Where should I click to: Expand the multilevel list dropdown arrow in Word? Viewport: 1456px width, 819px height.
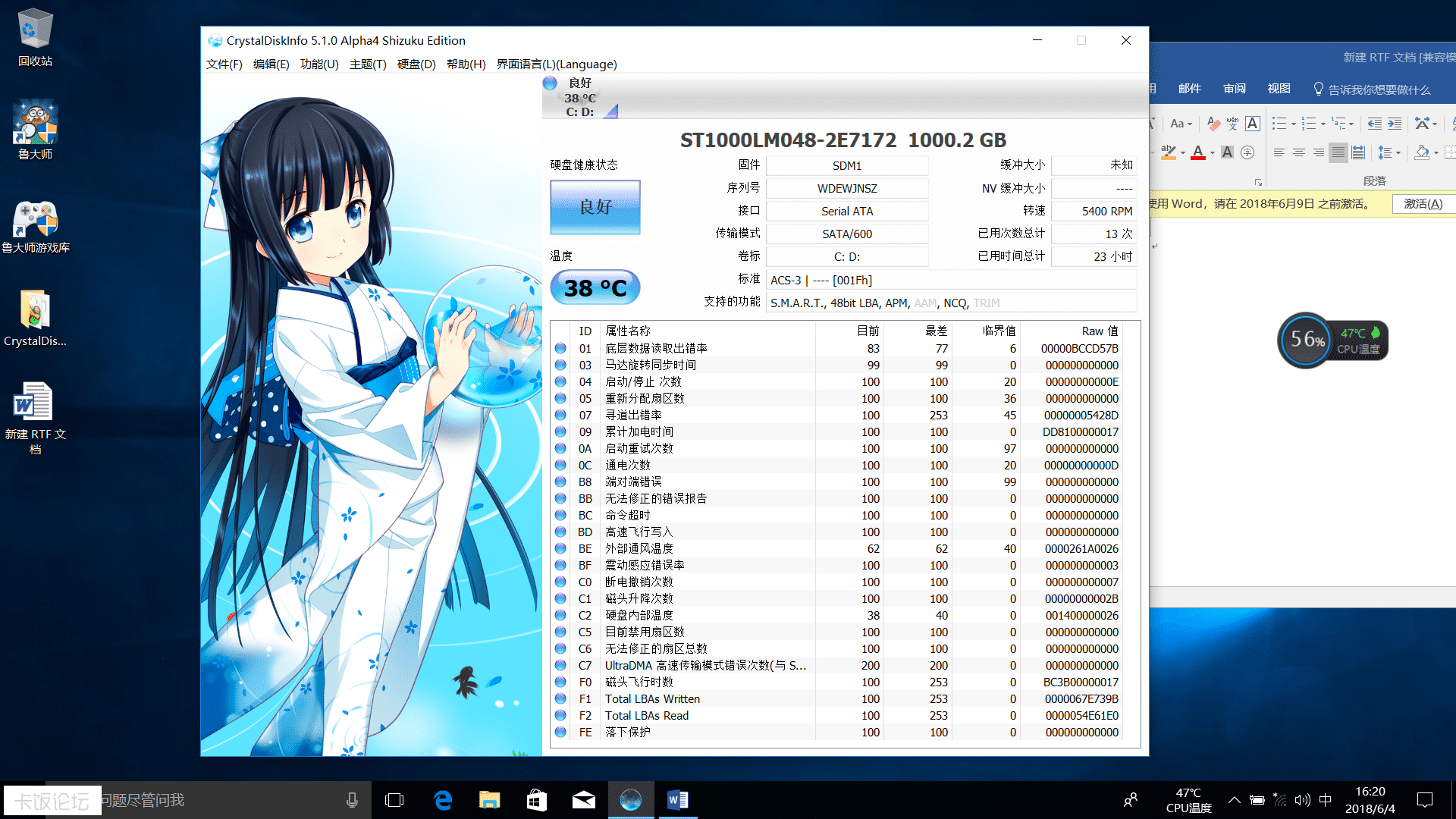tap(1351, 124)
